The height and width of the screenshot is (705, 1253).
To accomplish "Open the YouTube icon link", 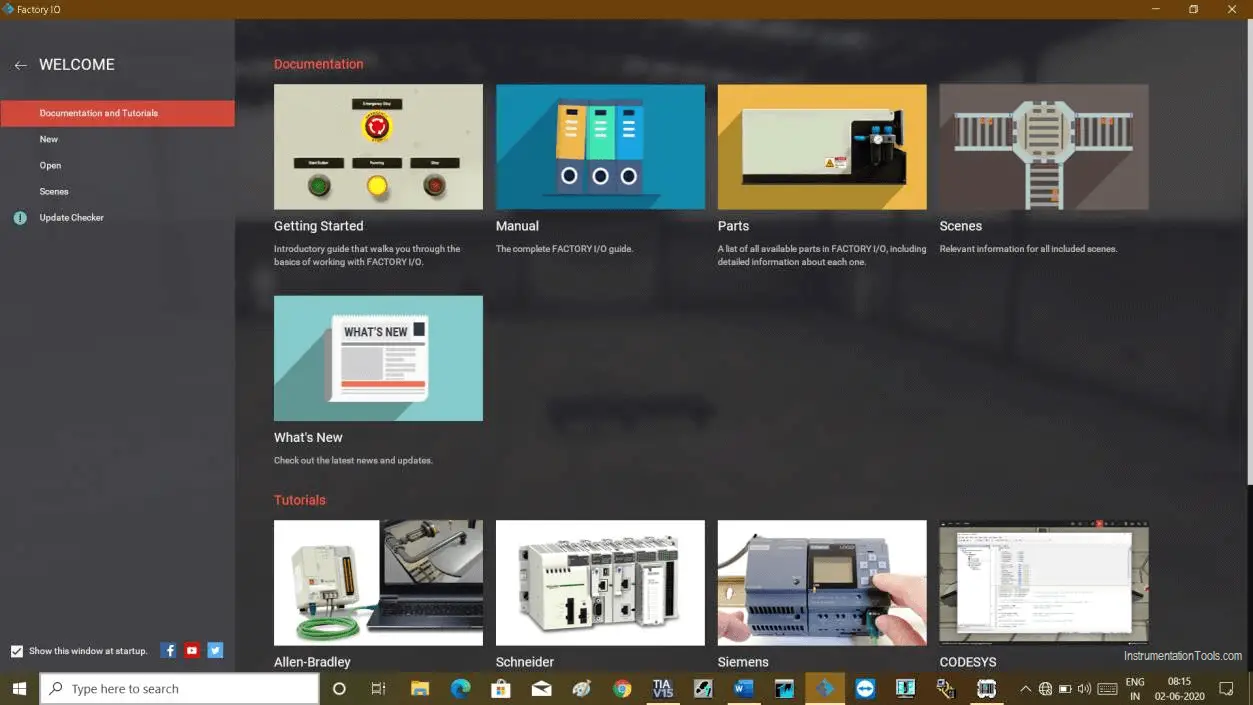I will tap(192, 650).
